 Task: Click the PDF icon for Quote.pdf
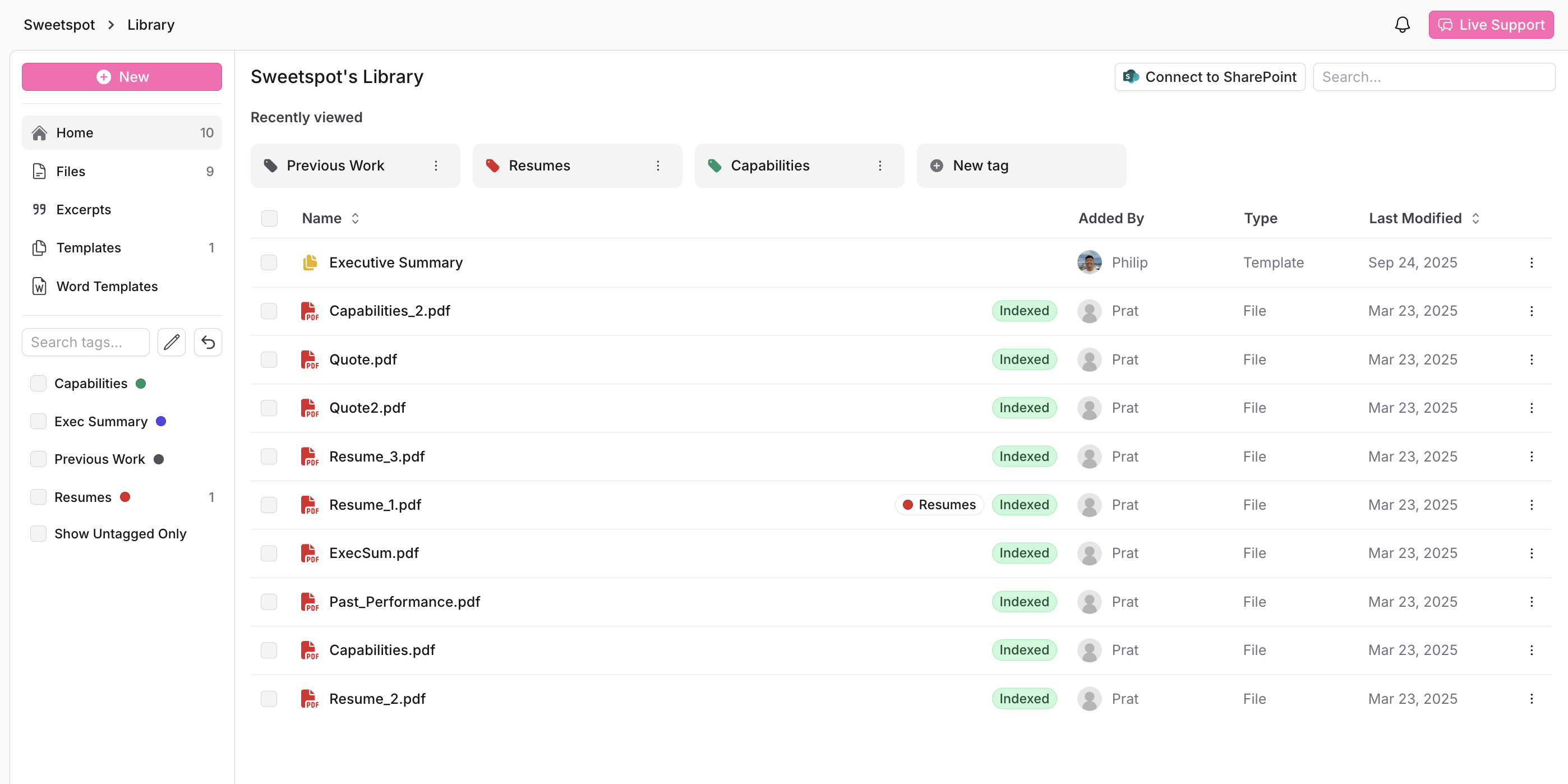pyautogui.click(x=310, y=359)
